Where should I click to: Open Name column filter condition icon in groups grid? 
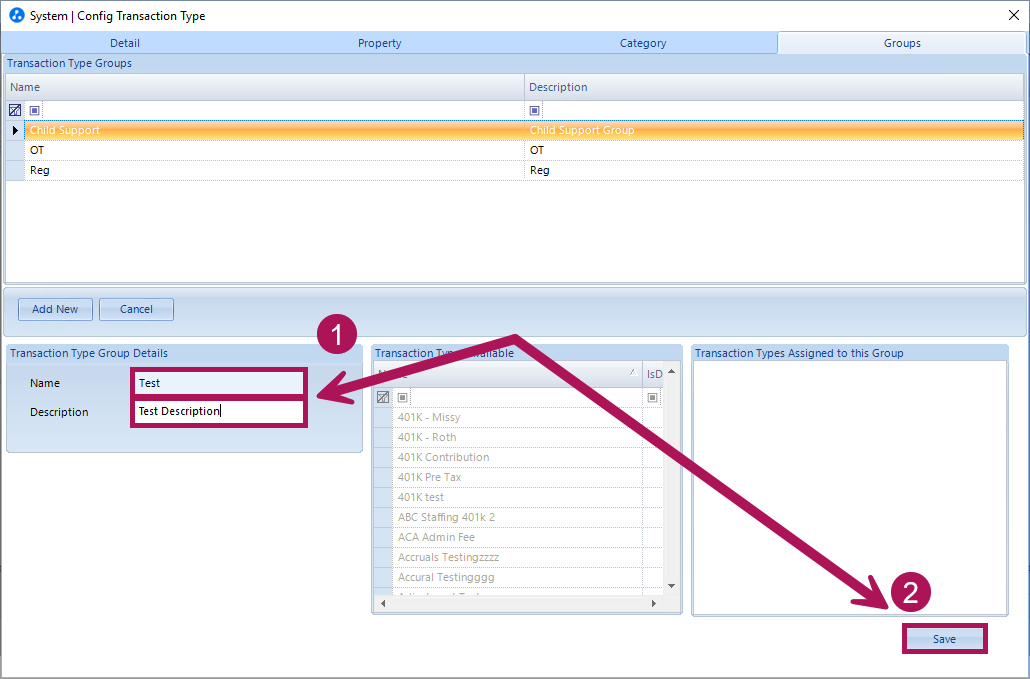coord(35,110)
